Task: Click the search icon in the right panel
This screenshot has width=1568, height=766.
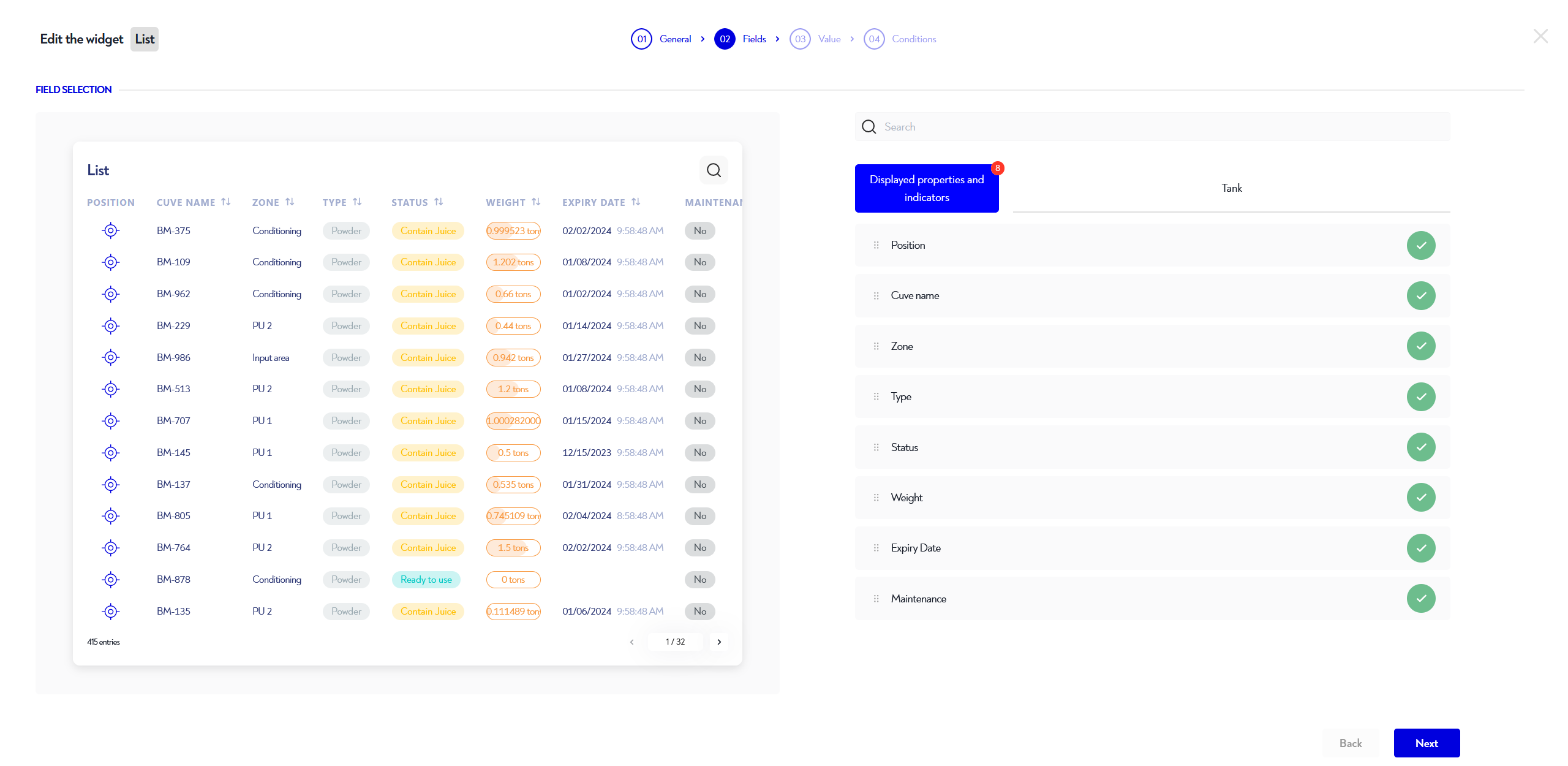Action: (869, 126)
